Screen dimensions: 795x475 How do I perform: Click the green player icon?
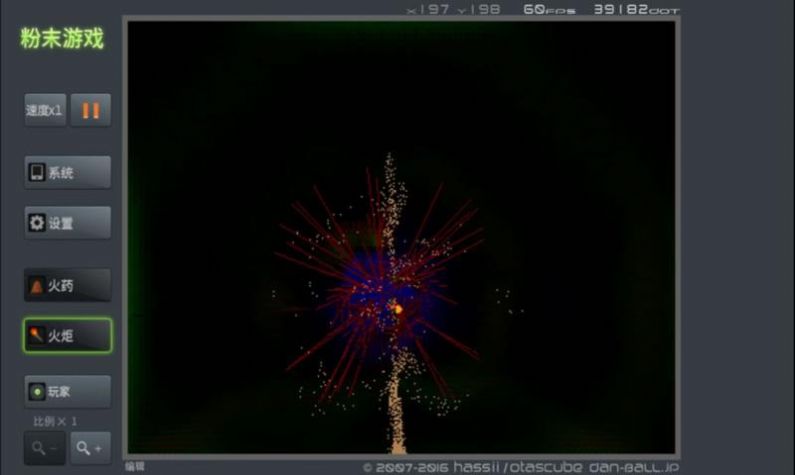(37, 391)
